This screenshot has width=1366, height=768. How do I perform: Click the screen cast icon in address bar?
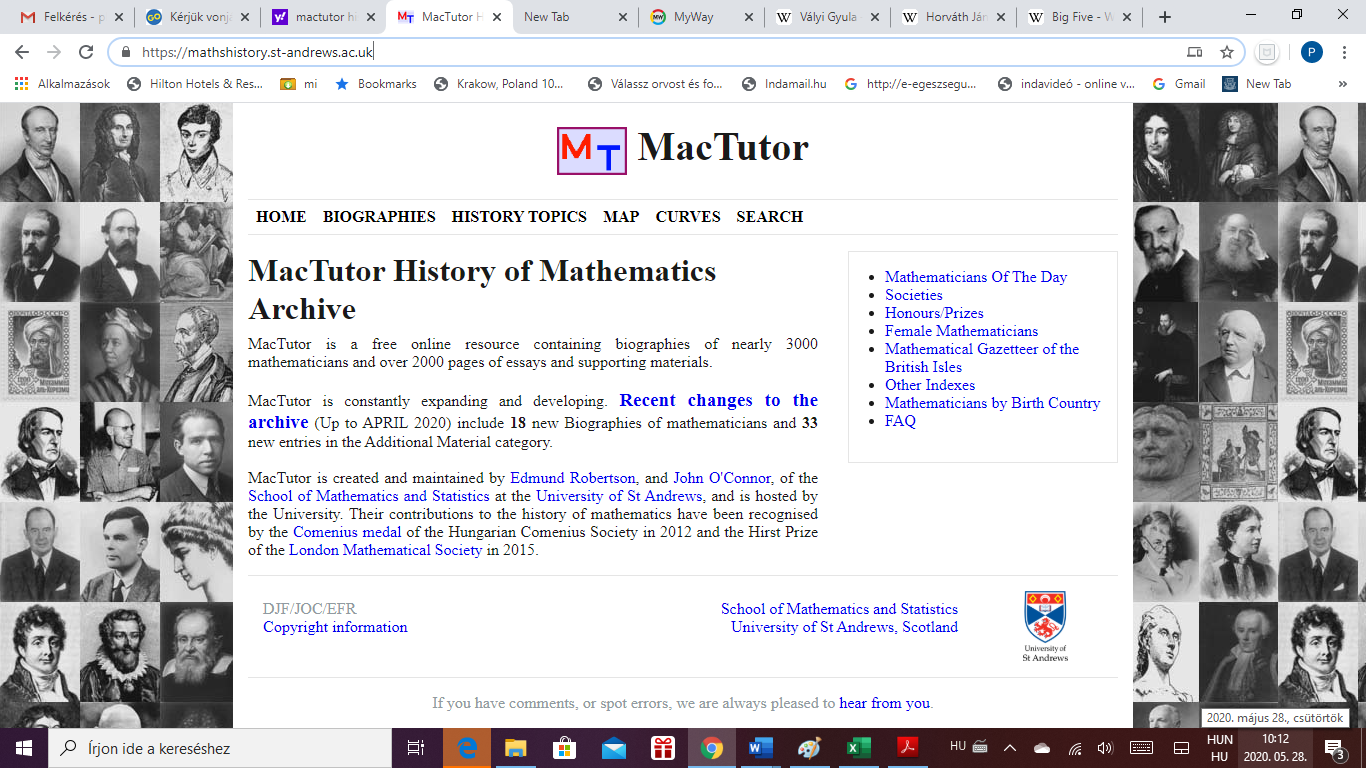(x=1194, y=52)
